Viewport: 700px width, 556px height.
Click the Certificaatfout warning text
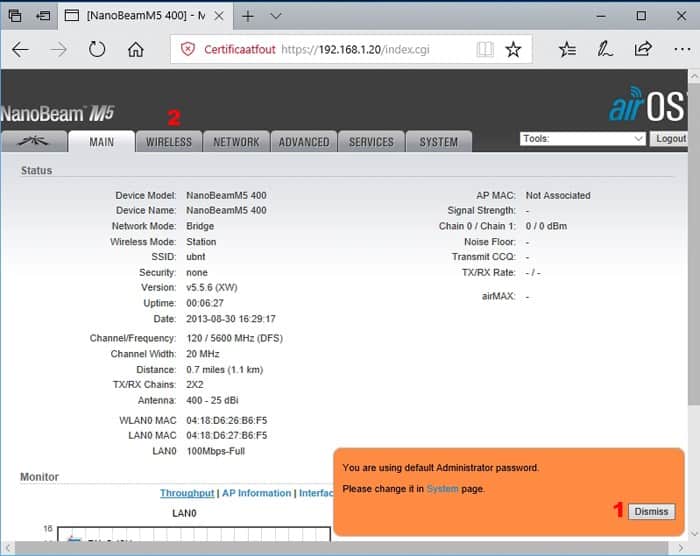tap(239, 49)
